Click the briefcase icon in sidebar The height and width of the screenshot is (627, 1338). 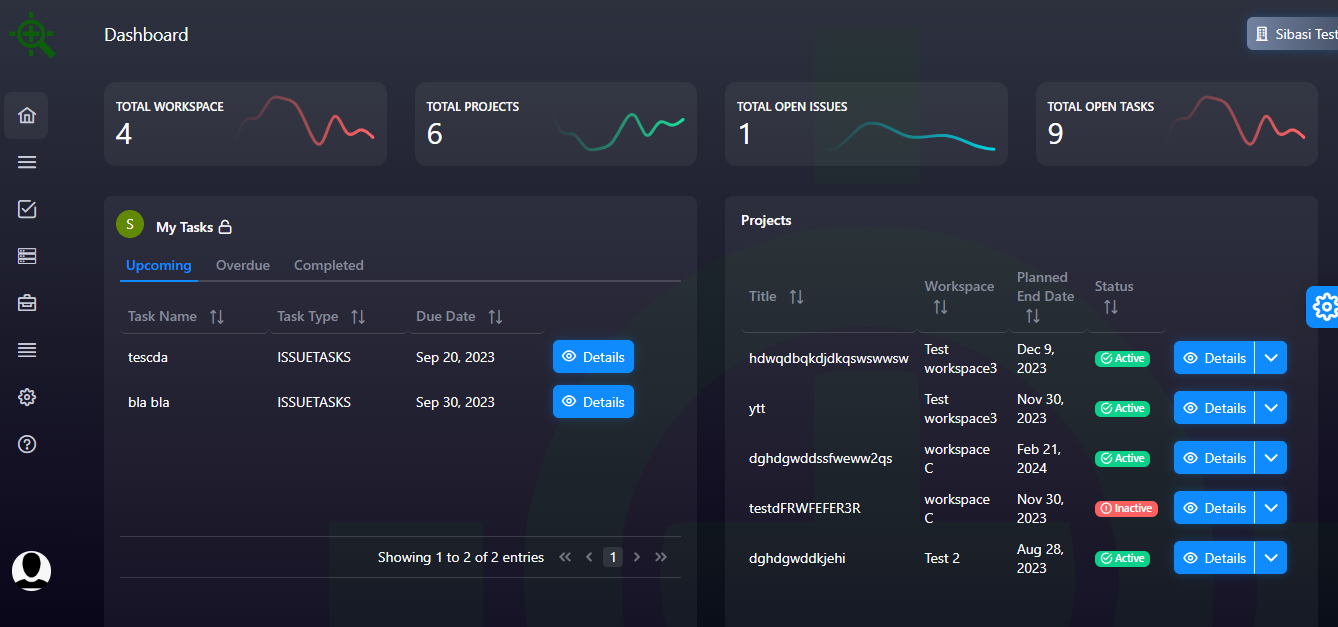point(27,303)
